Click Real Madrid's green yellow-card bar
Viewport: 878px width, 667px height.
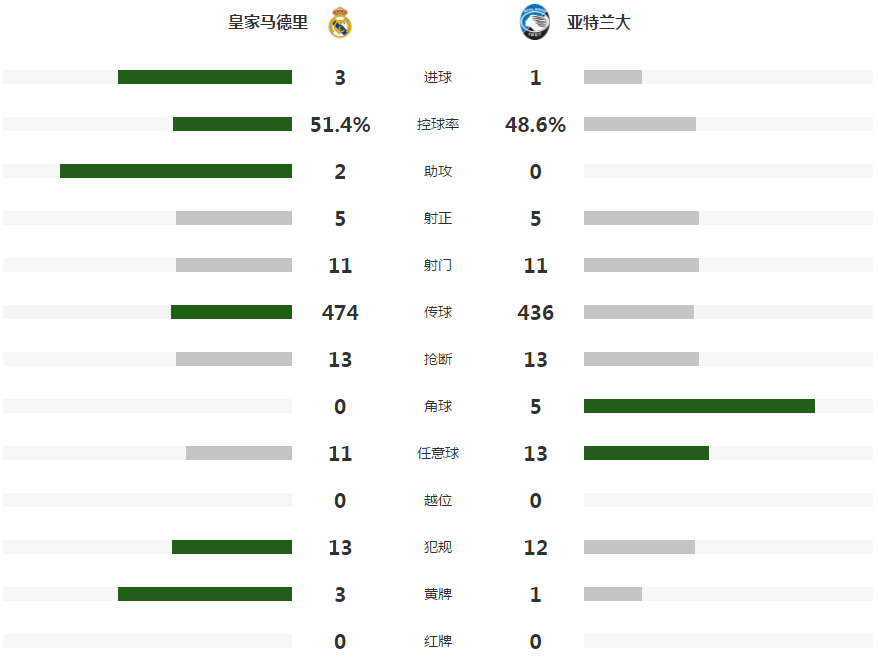point(205,594)
